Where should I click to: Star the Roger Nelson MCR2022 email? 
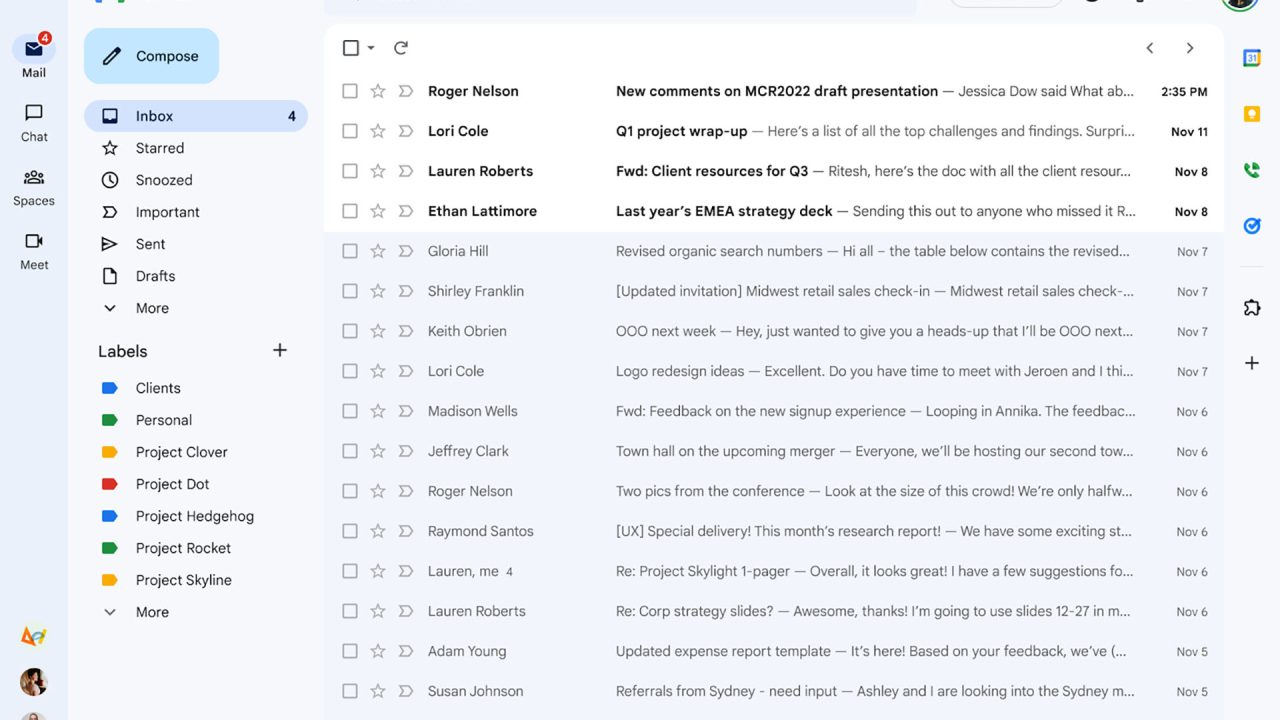pyautogui.click(x=378, y=91)
